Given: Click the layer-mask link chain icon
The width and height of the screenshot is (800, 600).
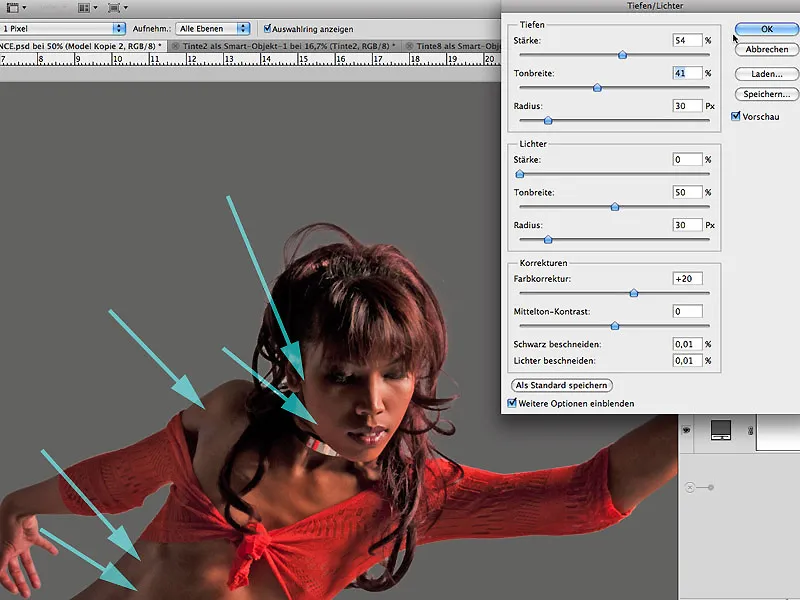Looking at the screenshot, I should (x=751, y=431).
